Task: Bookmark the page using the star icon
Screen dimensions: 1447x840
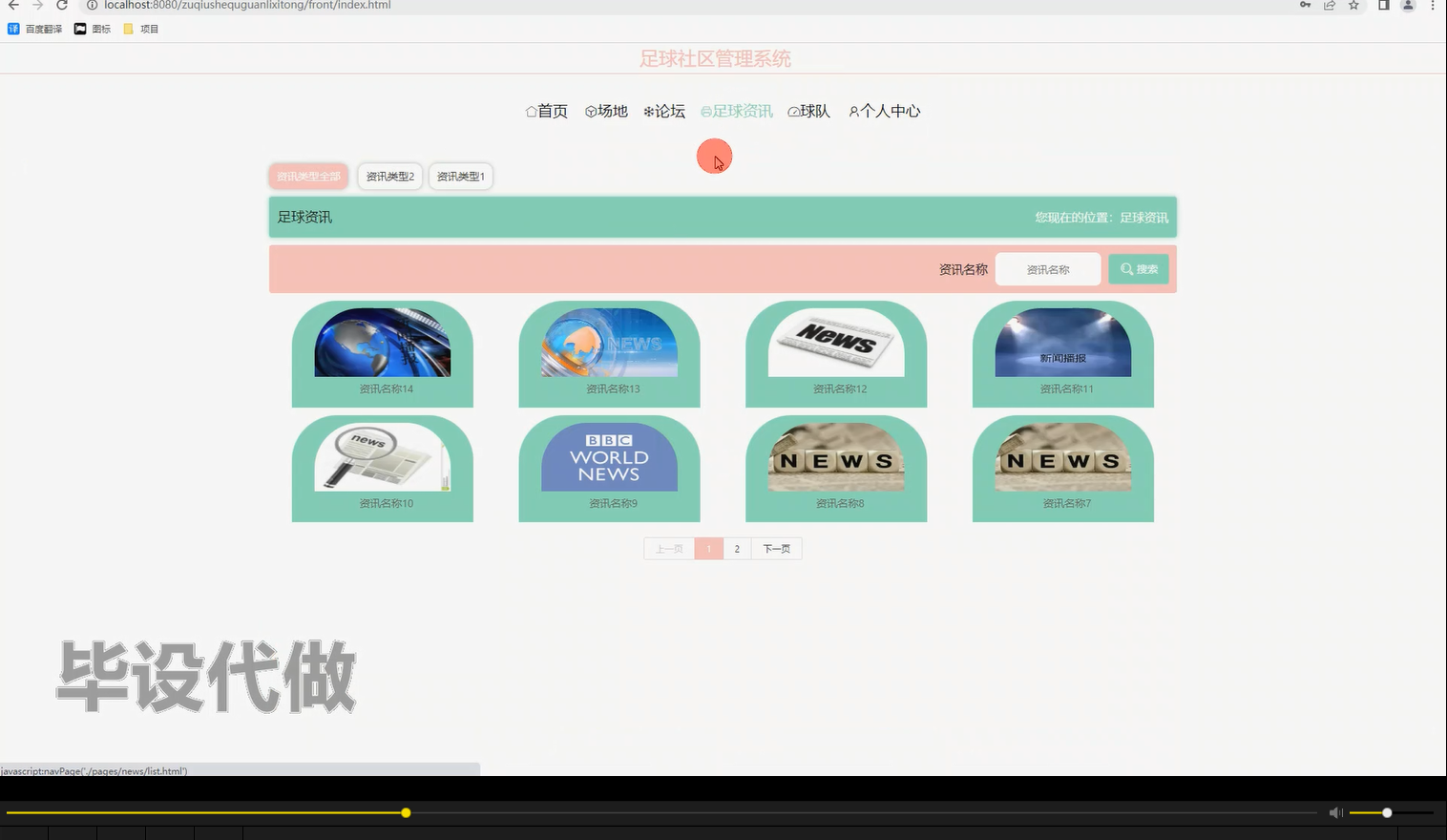Action: [1353, 6]
